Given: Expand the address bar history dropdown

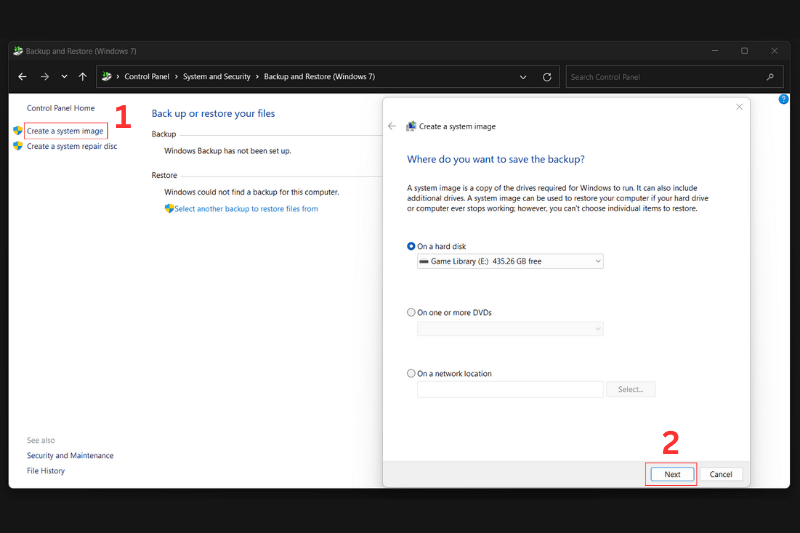Looking at the screenshot, I should (523, 77).
